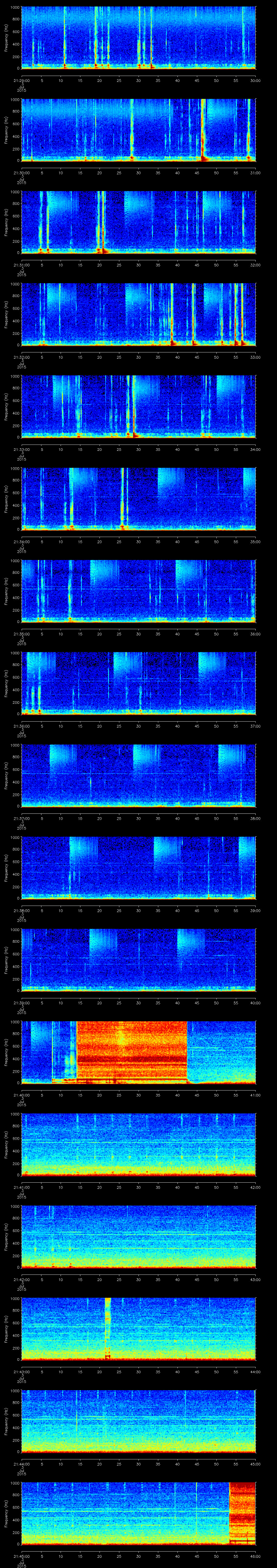The height and width of the screenshot is (1568, 277).
Task: Click the '39:00' end time label
Action: (256, 910)
